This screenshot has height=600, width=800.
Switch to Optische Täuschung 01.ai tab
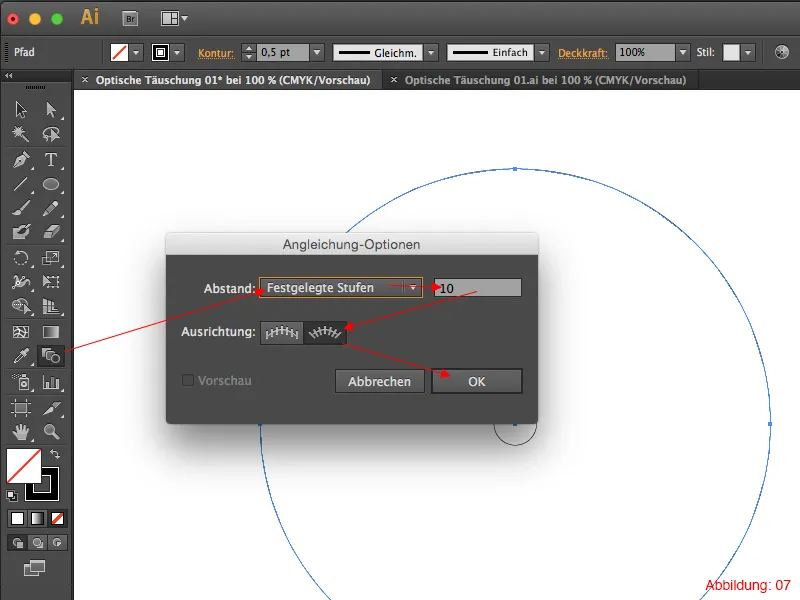point(545,80)
